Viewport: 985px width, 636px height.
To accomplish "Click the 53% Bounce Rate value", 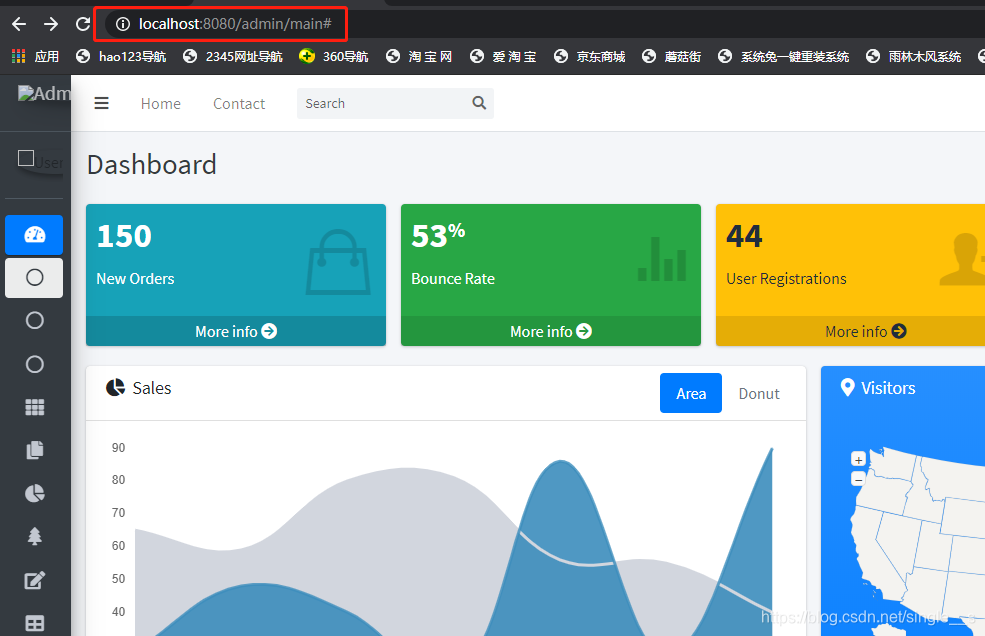I will coord(438,236).
